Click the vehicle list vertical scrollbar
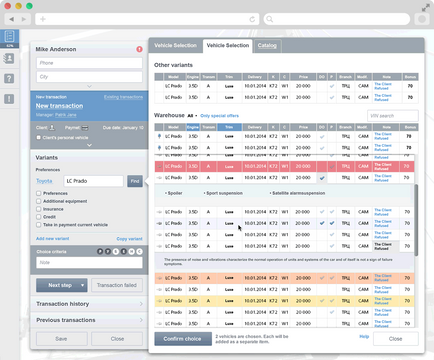 click(x=416, y=220)
